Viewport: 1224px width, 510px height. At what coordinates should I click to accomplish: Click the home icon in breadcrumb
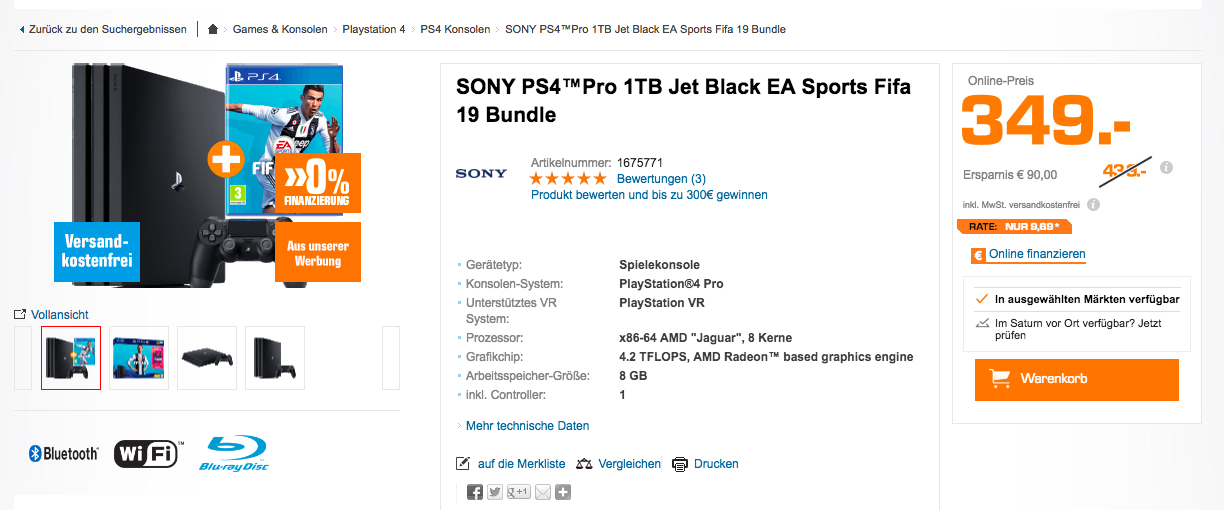(x=213, y=29)
